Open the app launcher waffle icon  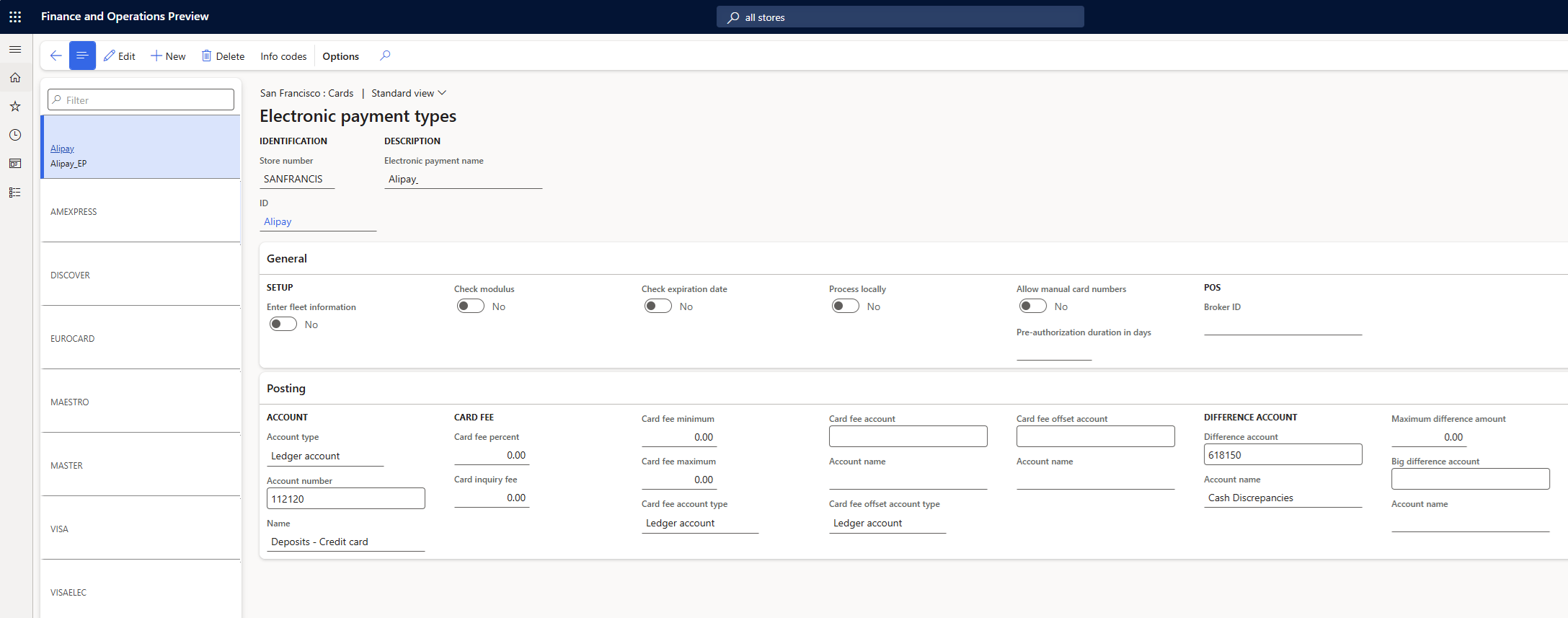tap(15, 17)
